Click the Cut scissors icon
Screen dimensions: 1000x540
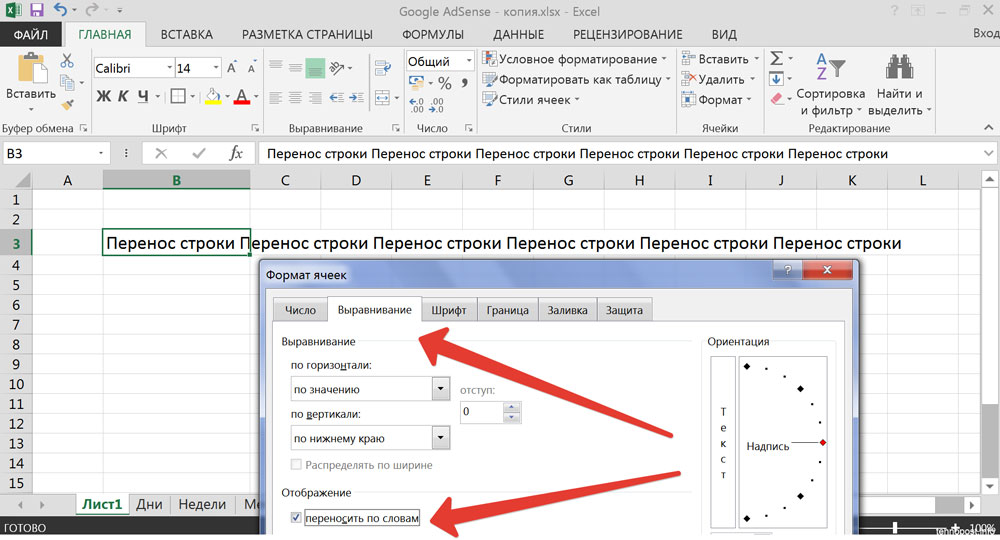[67, 61]
